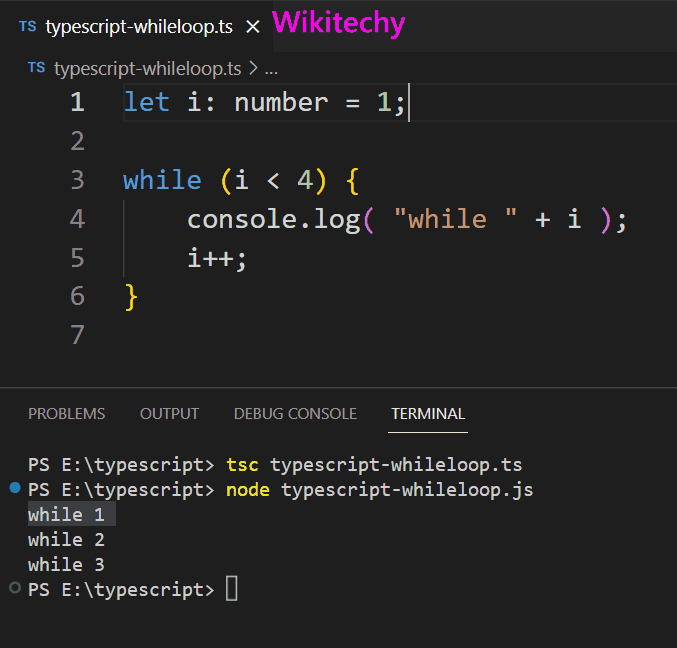The height and width of the screenshot is (648, 677).
Task: Open the breadcrumb ellipsis symbol list
Action: tap(270, 68)
